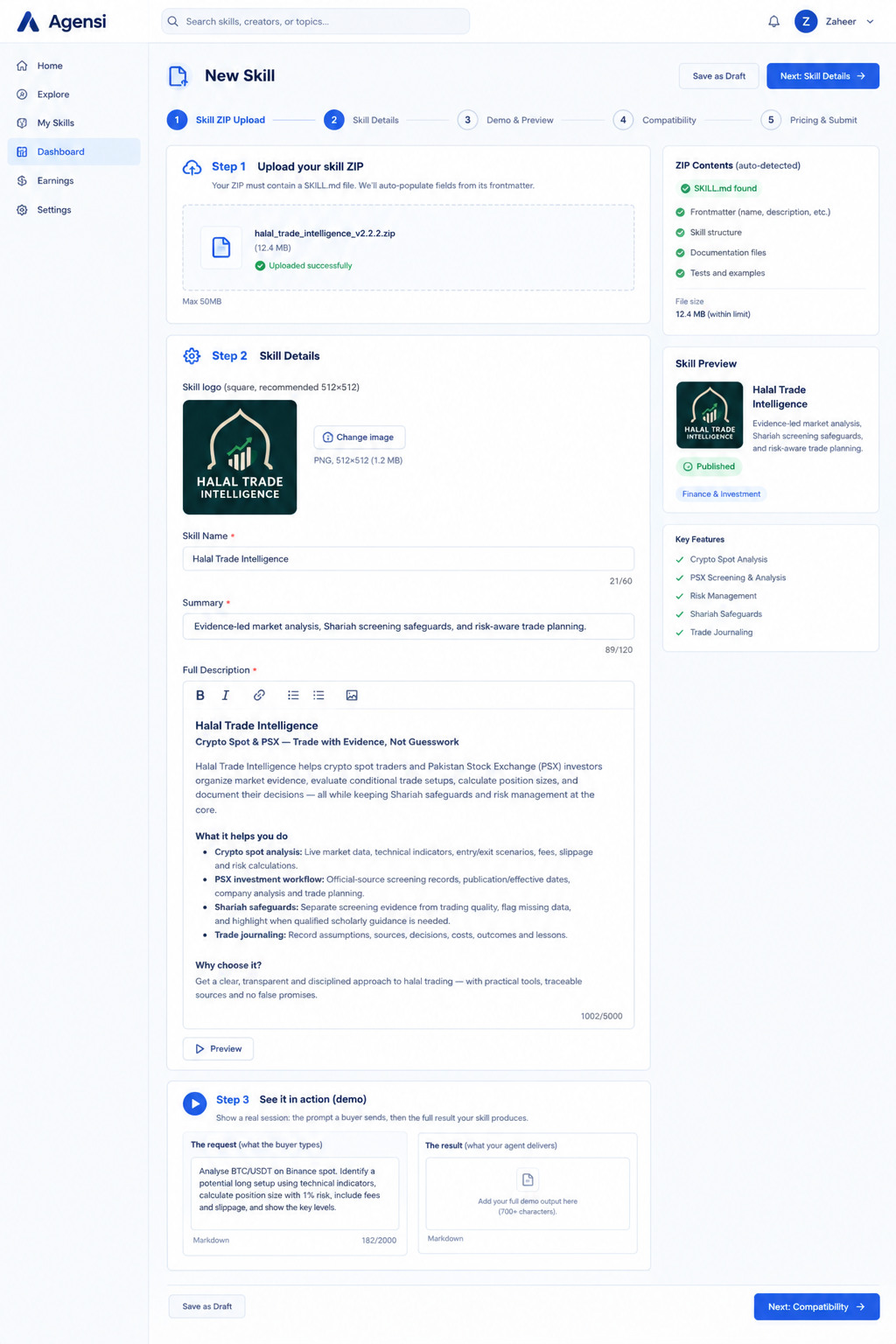
Task: Click the uploaded ZIP file icon
Action: 221,248
